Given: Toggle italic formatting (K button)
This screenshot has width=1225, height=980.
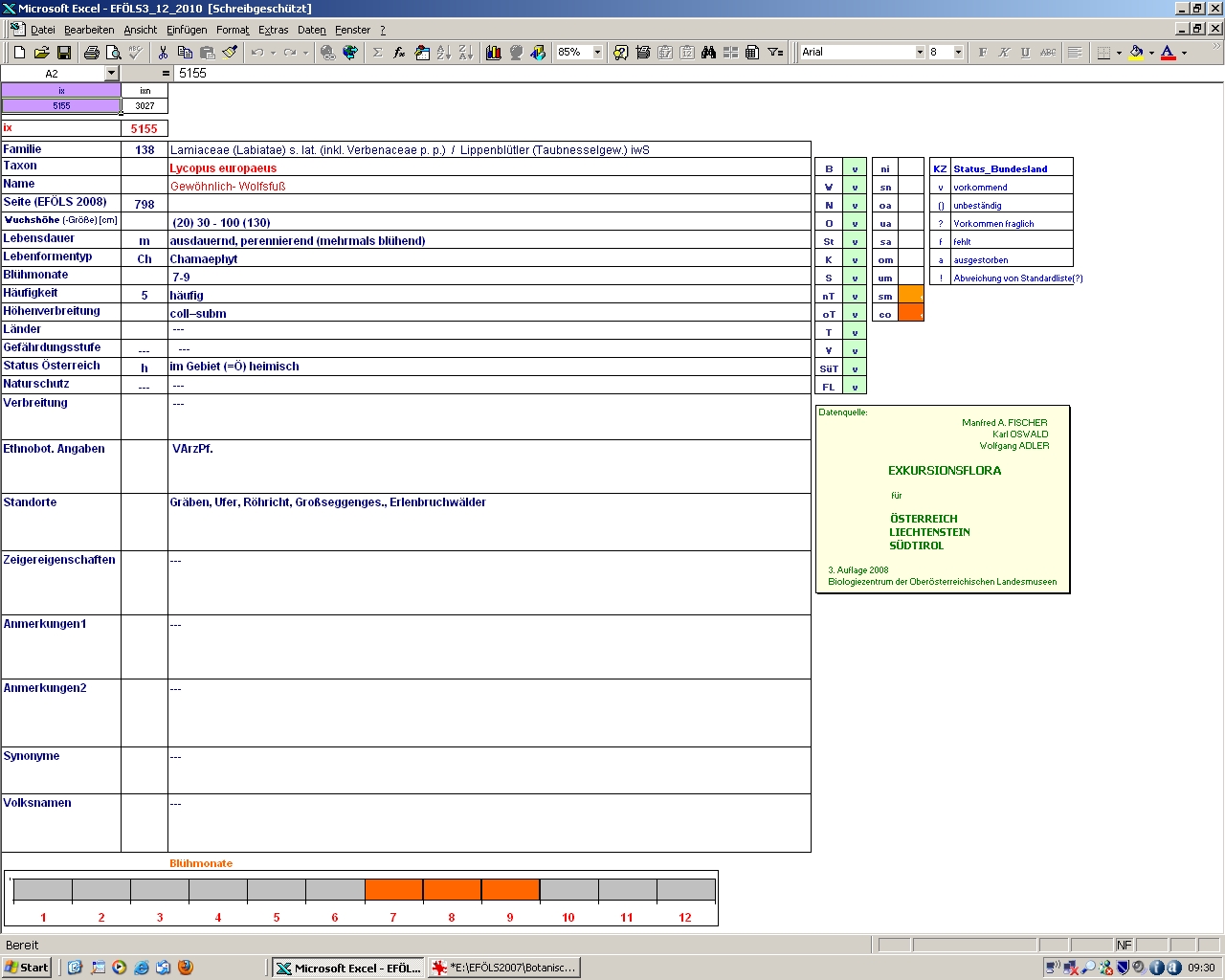Looking at the screenshot, I should [1004, 53].
